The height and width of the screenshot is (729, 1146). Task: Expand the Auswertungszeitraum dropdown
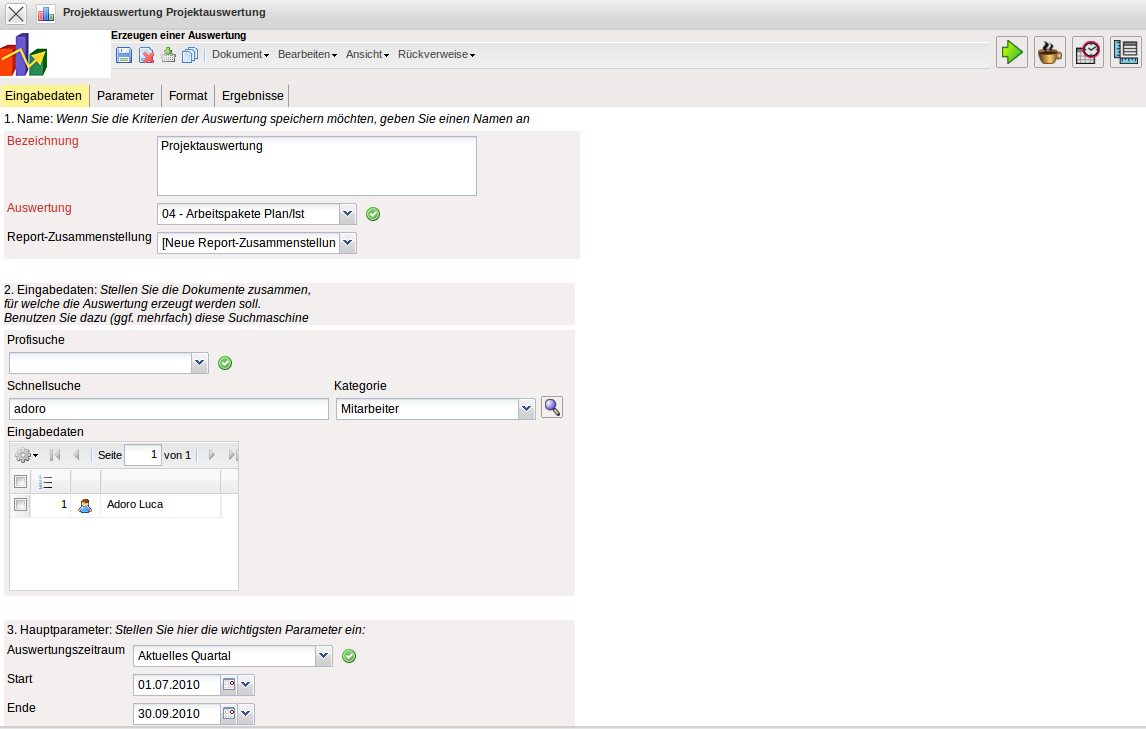[x=324, y=656]
